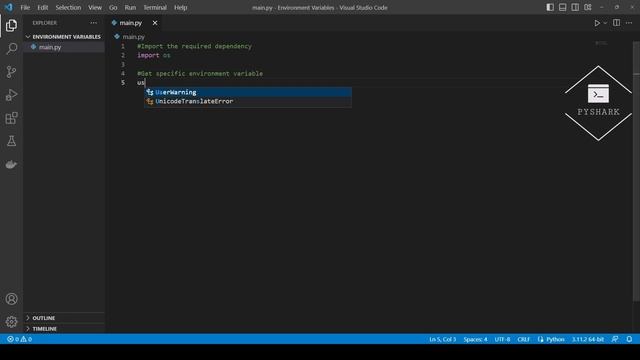Open the Source Control view
The height and width of the screenshot is (360, 640).
tap(11, 72)
